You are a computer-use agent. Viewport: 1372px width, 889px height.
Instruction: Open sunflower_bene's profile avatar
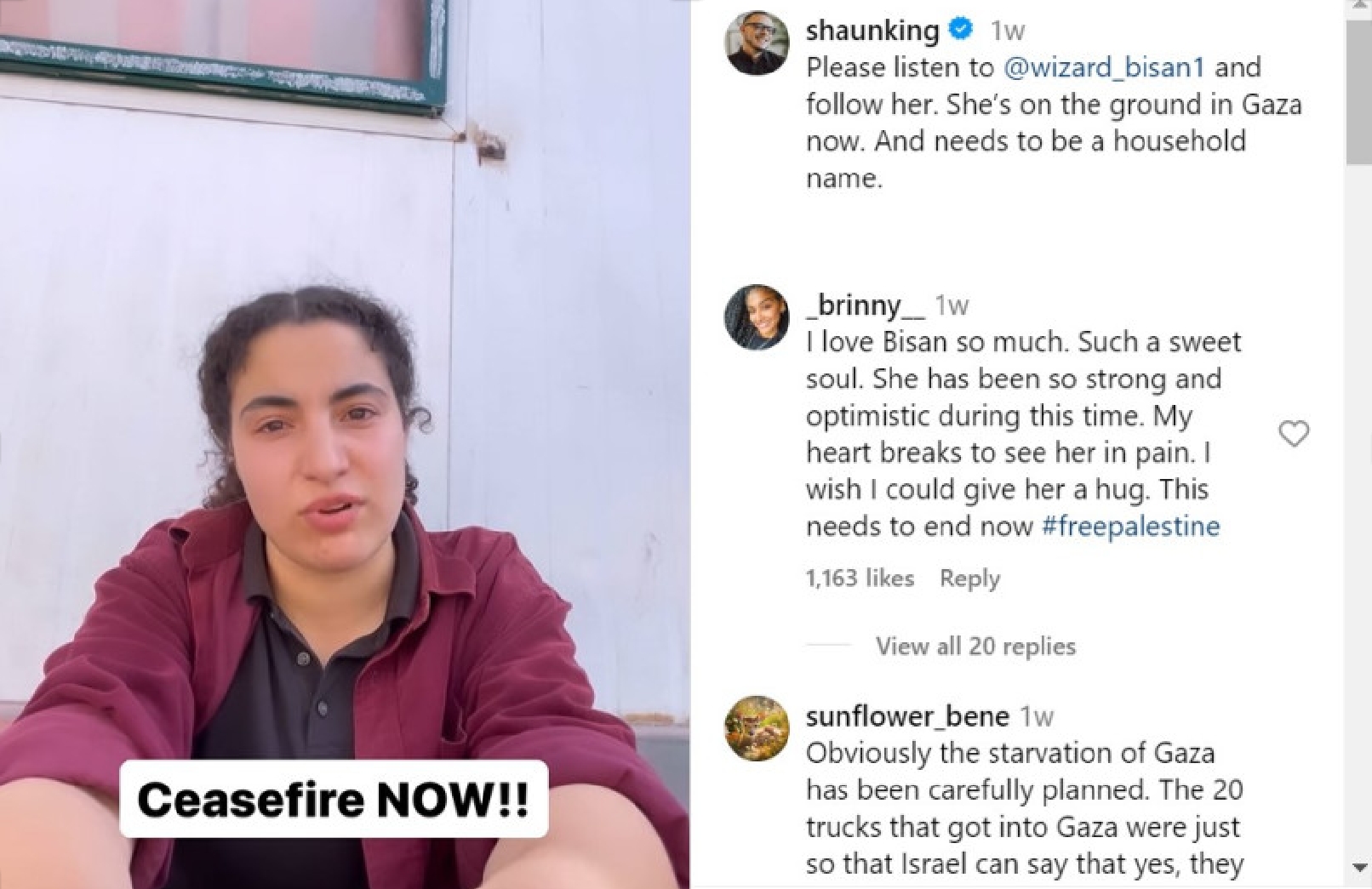(x=757, y=729)
